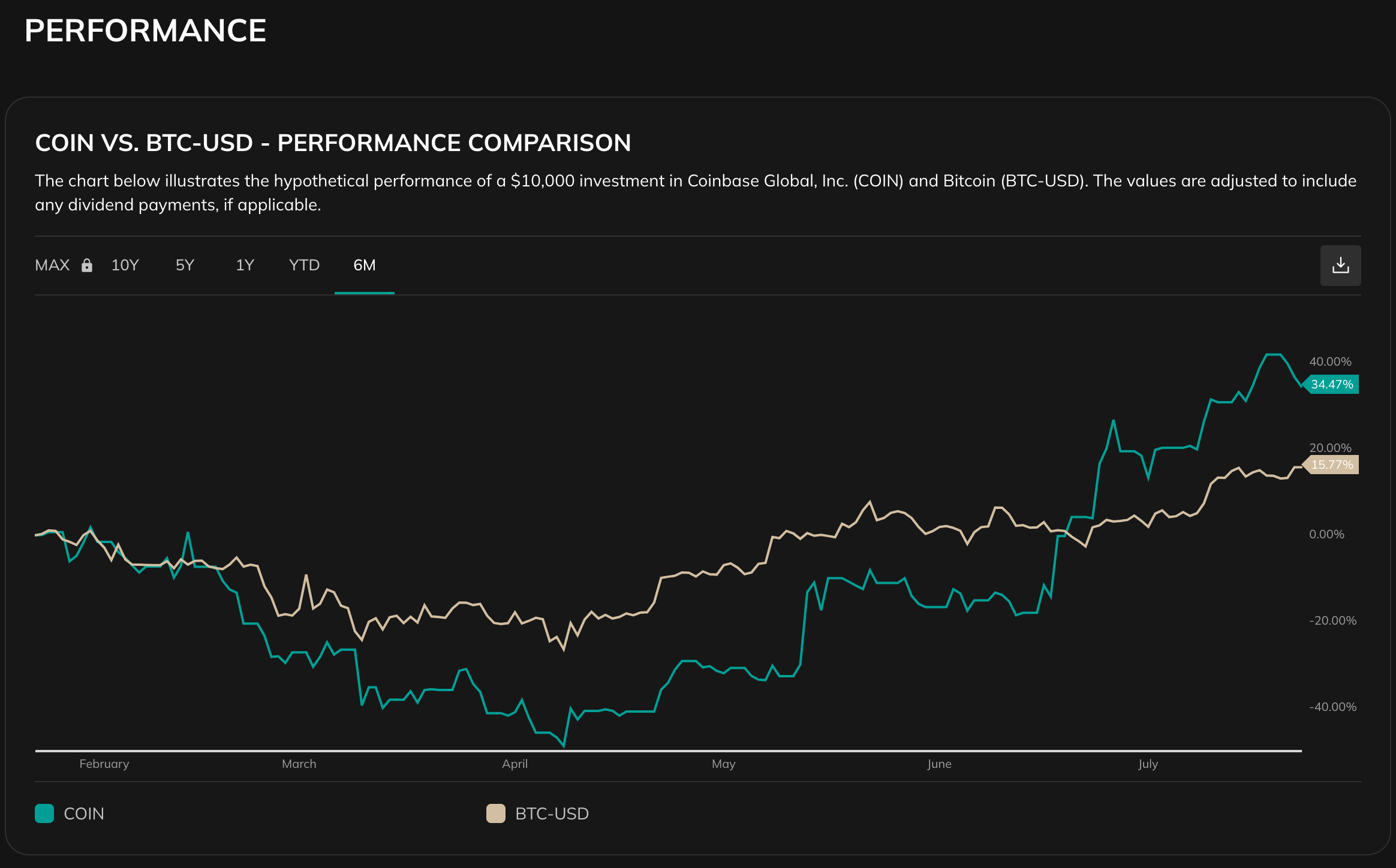The width and height of the screenshot is (1396, 868).
Task: Click the July label on the x-axis
Action: coord(1148,764)
